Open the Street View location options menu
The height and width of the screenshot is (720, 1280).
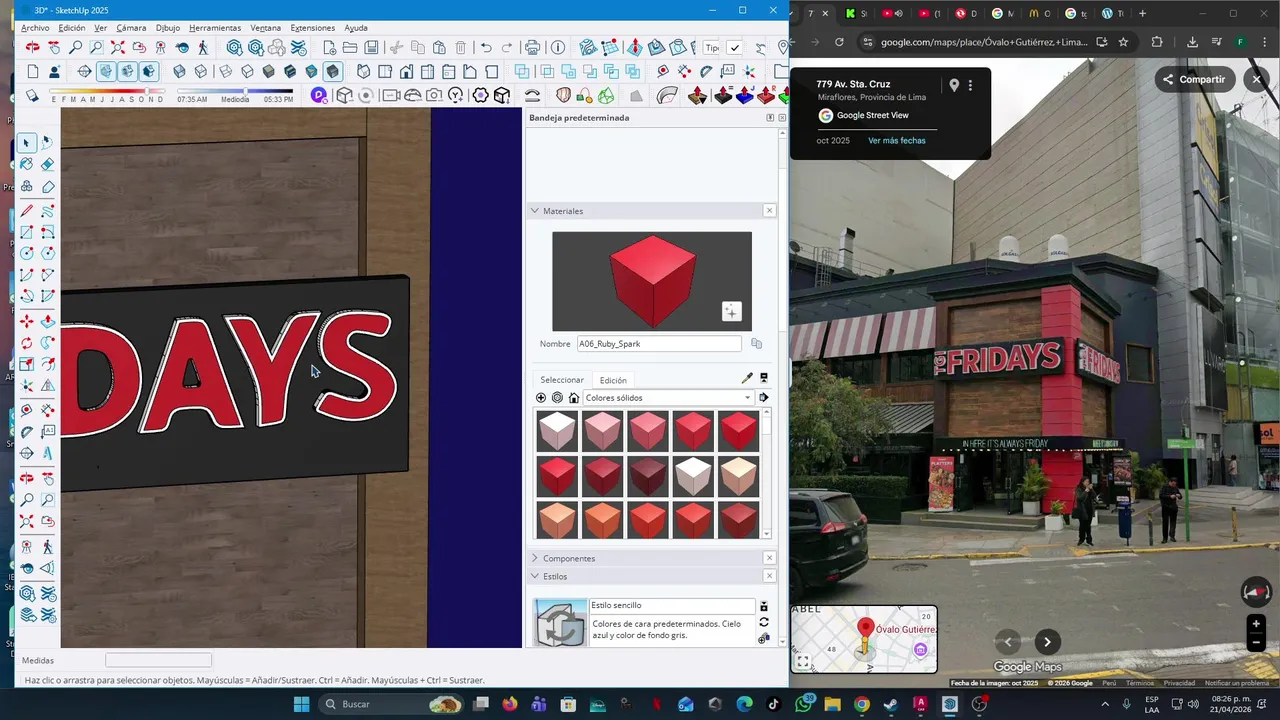[x=970, y=85]
